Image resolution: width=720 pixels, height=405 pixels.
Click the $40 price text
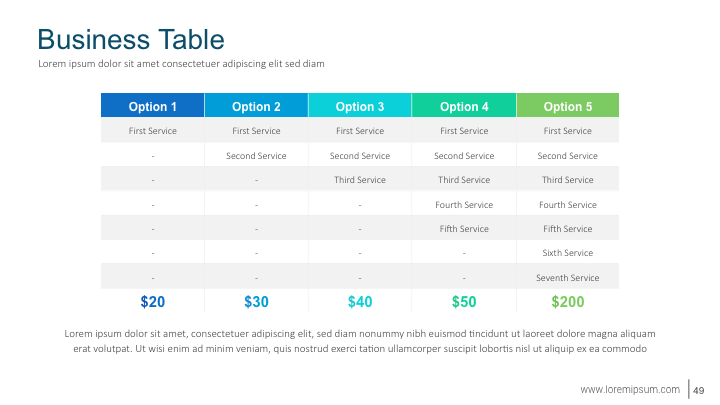(360, 301)
